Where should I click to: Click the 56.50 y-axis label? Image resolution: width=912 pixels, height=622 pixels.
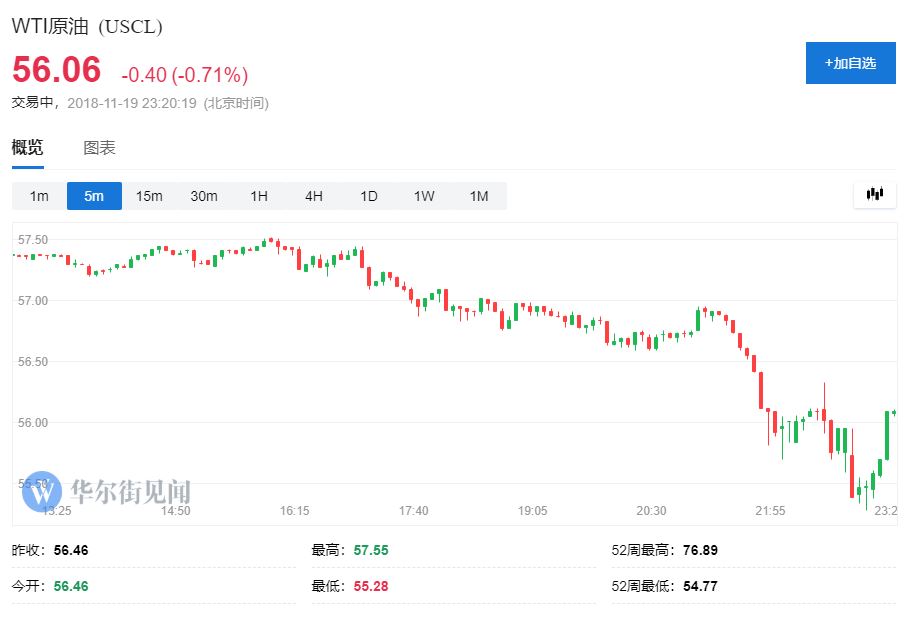(x=33, y=361)
